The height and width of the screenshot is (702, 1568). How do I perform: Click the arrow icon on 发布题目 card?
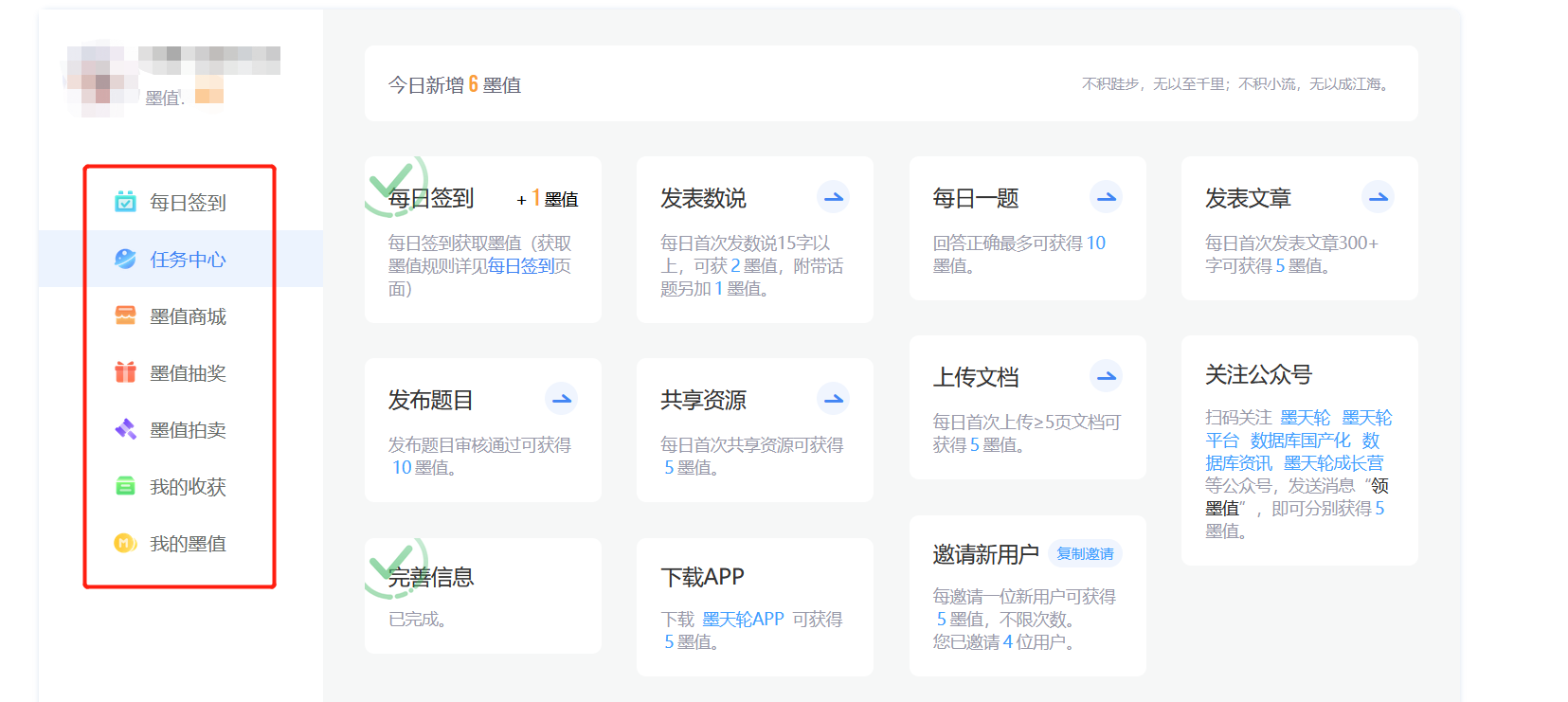561,399
